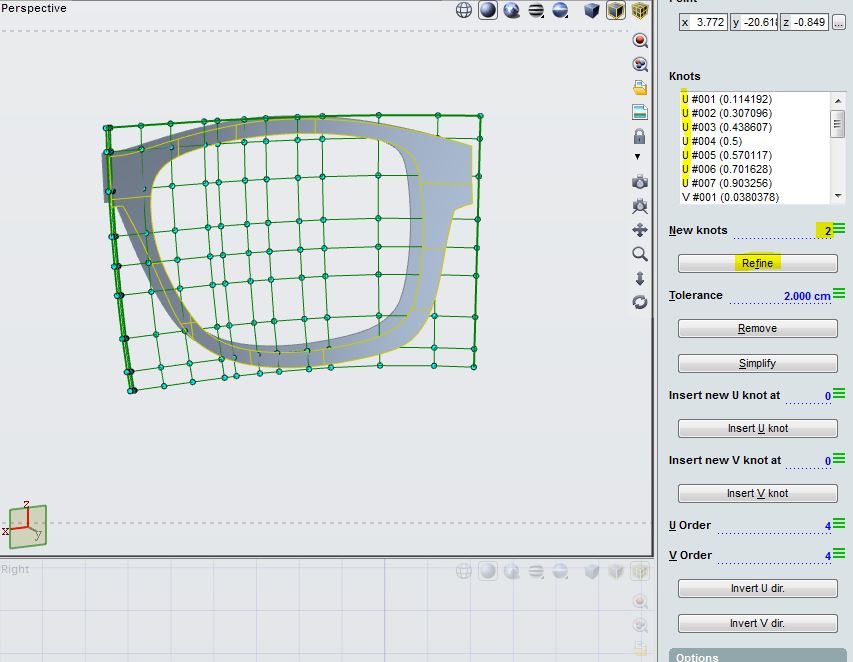Click green slider icon for Insert new U knot
853x662 pixels.
tap(839, 393)
